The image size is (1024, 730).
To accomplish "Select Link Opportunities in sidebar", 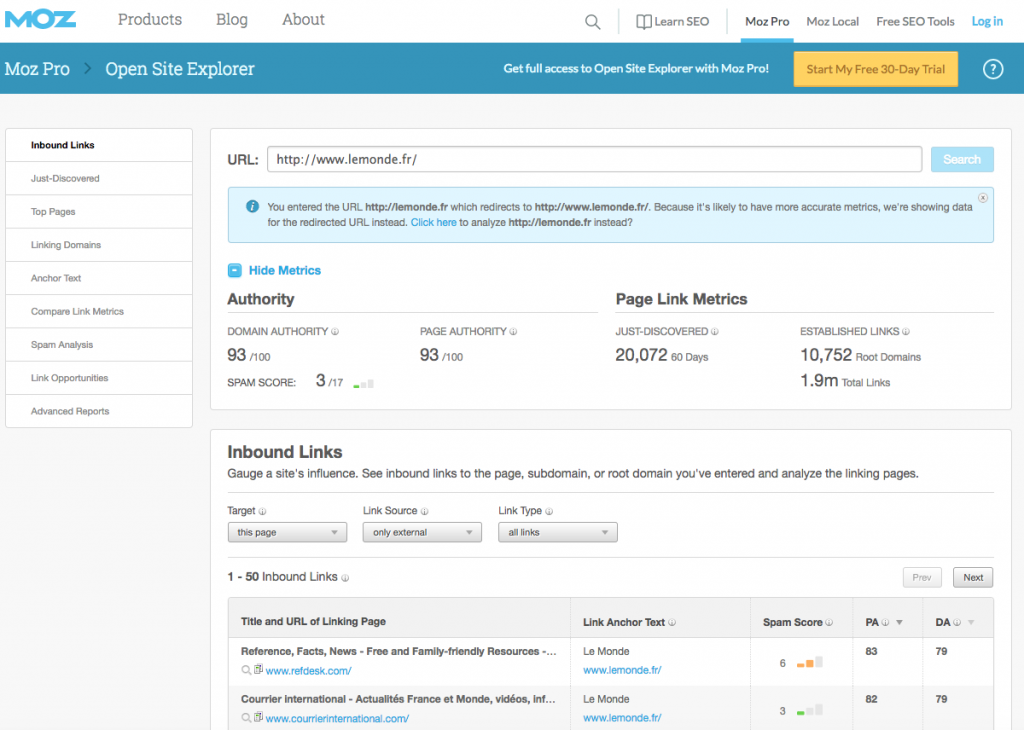I will click(99, 378).
